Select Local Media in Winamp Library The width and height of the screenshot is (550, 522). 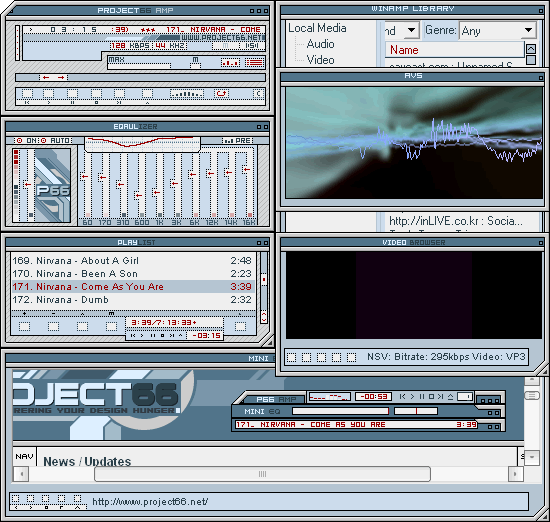pos(317,28)
